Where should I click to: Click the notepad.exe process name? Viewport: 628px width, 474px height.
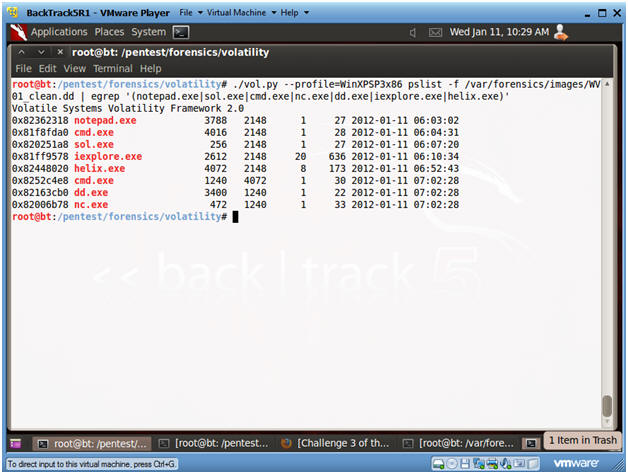[x=105, y=121]
